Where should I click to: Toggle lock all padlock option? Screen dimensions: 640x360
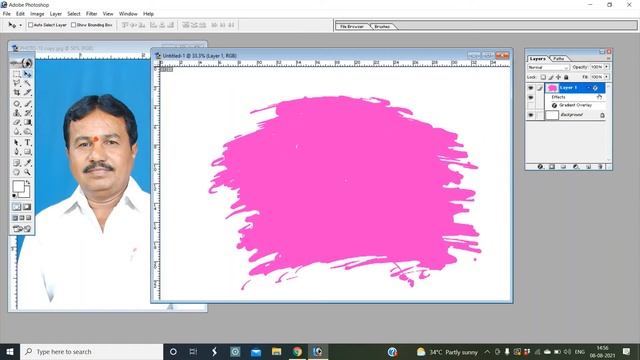point(566,77)
